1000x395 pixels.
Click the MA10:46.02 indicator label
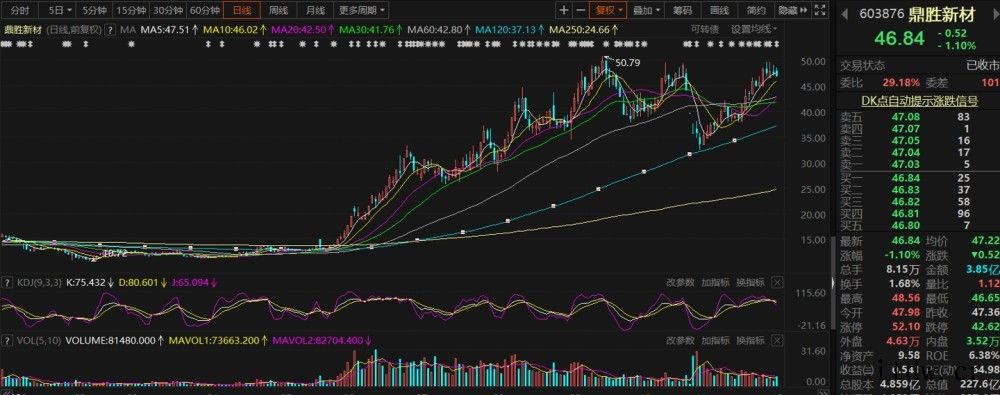click(x=234, y=29)
